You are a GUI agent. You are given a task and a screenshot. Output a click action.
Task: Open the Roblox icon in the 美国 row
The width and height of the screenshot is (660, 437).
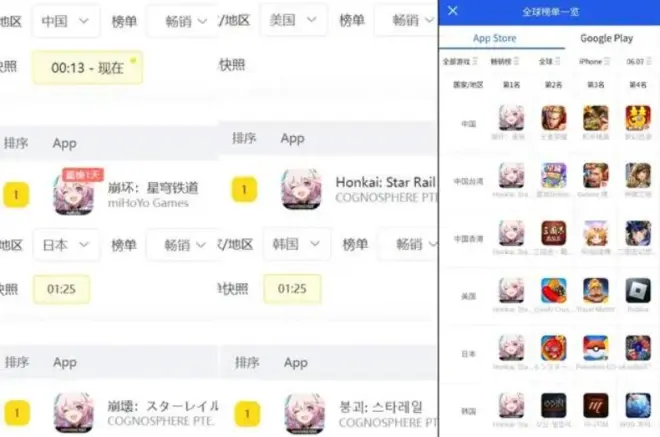(x=638, y=290)
